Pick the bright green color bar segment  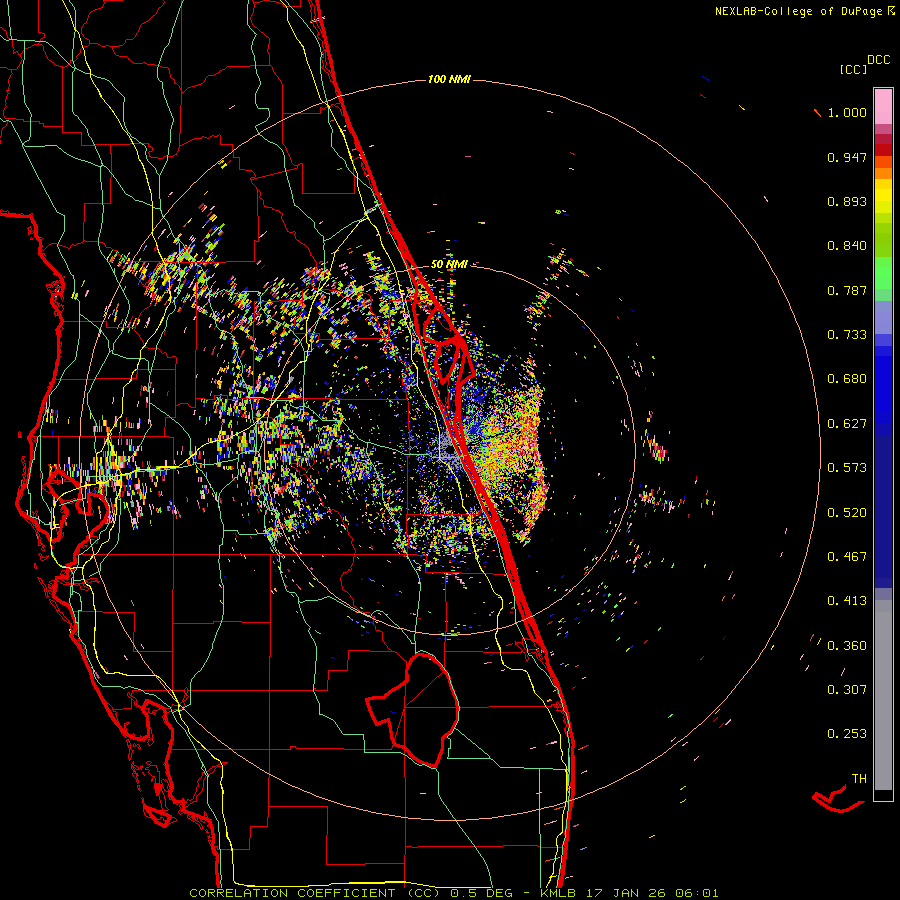tap(883, 273)
